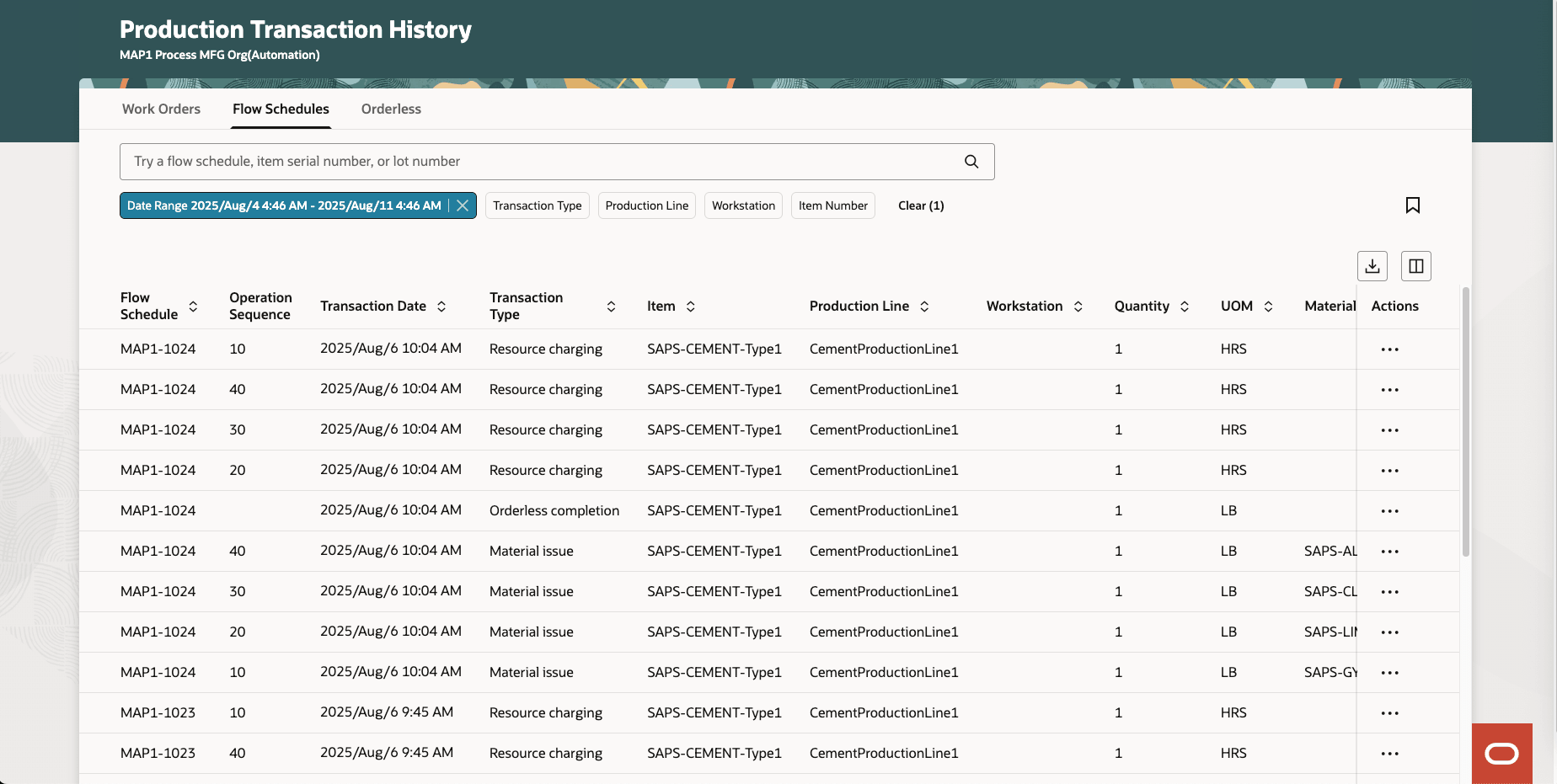Open the manage columns icon
This screenshot has width=1557, height=784.
pyautogui.click(x=1415, y=265)
